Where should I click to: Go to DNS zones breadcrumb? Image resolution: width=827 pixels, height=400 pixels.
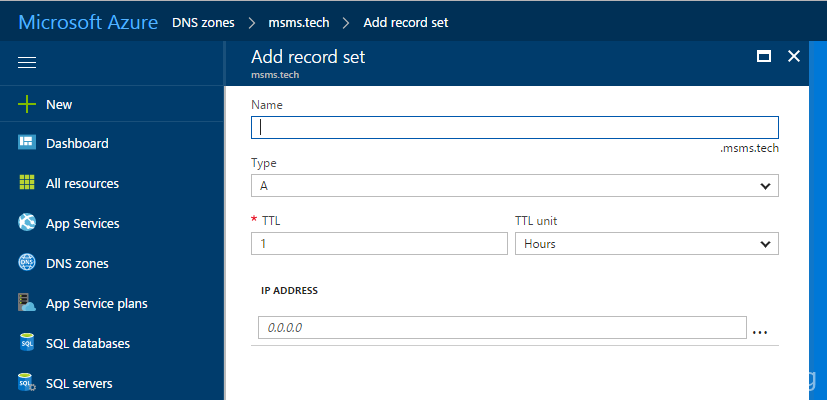click(x=203, y=23)
